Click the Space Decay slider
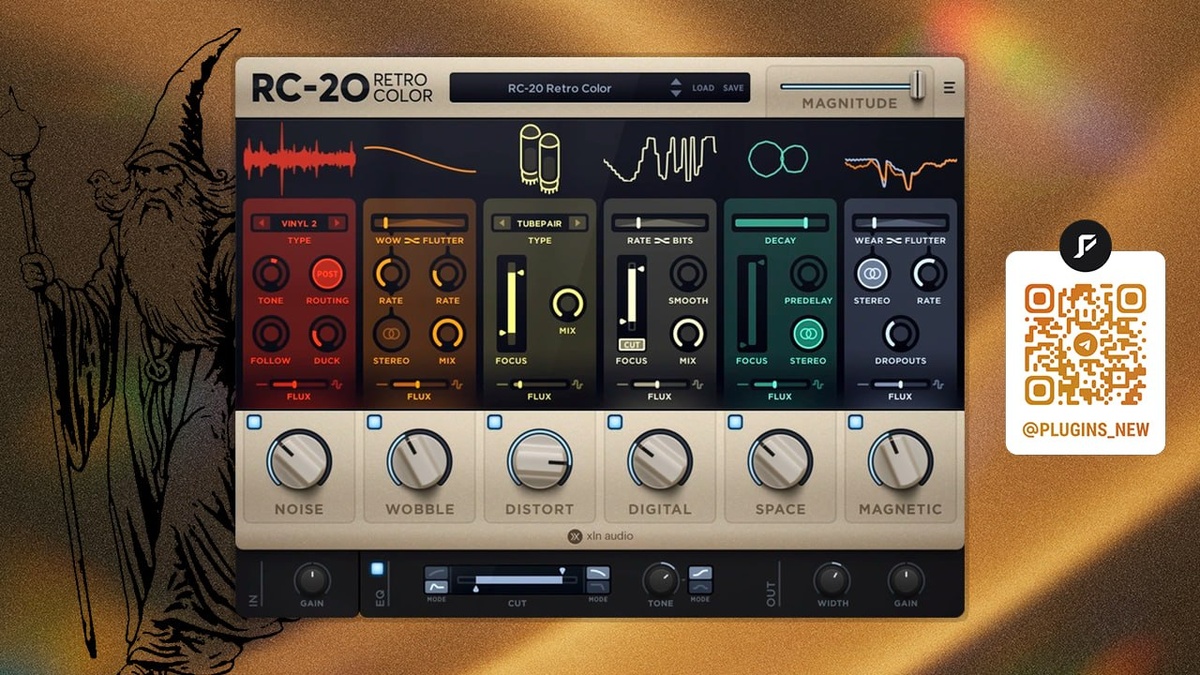The image size is (1200, 675). coord(780,222)
